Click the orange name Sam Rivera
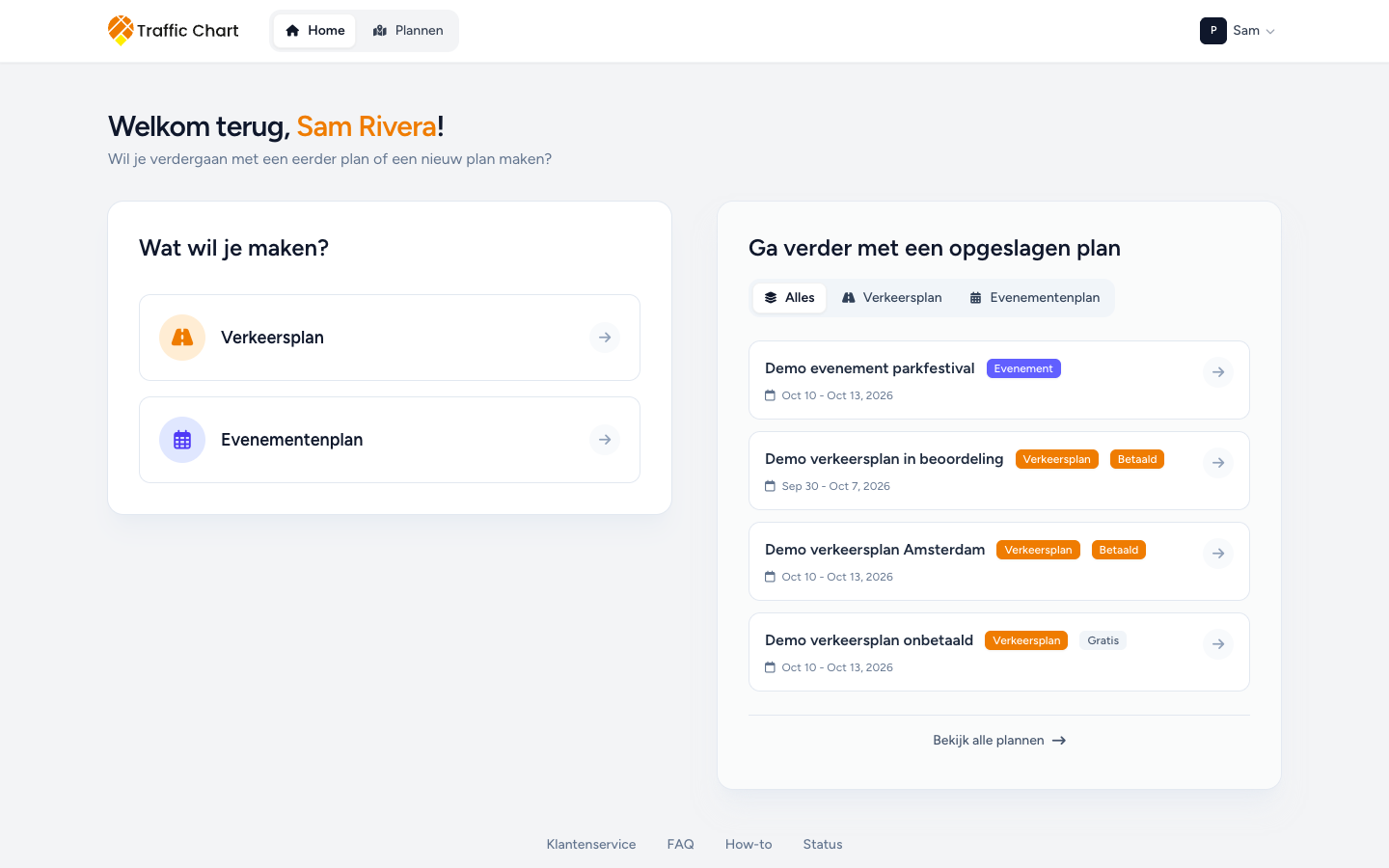The height and width of the screenshot is (868, 1389). pyautogui.click(x=367, y=126)
